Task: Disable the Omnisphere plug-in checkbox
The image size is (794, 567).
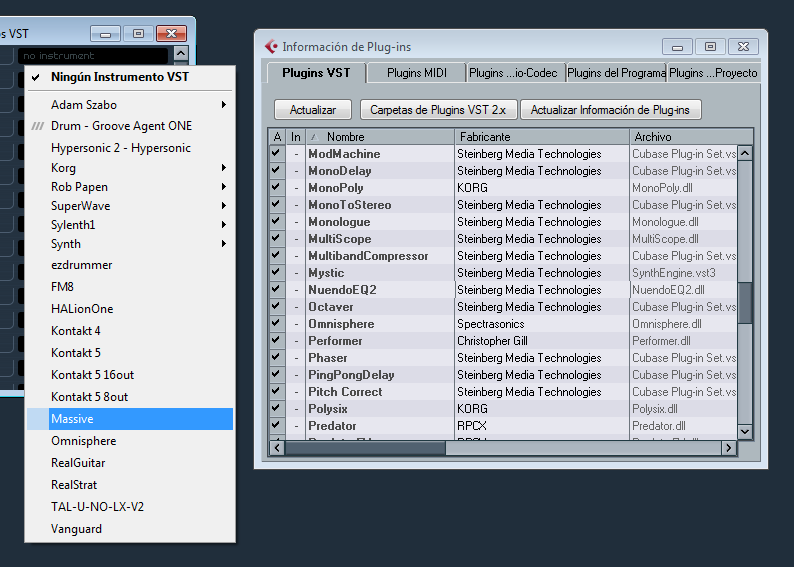Action: [276, 324]
